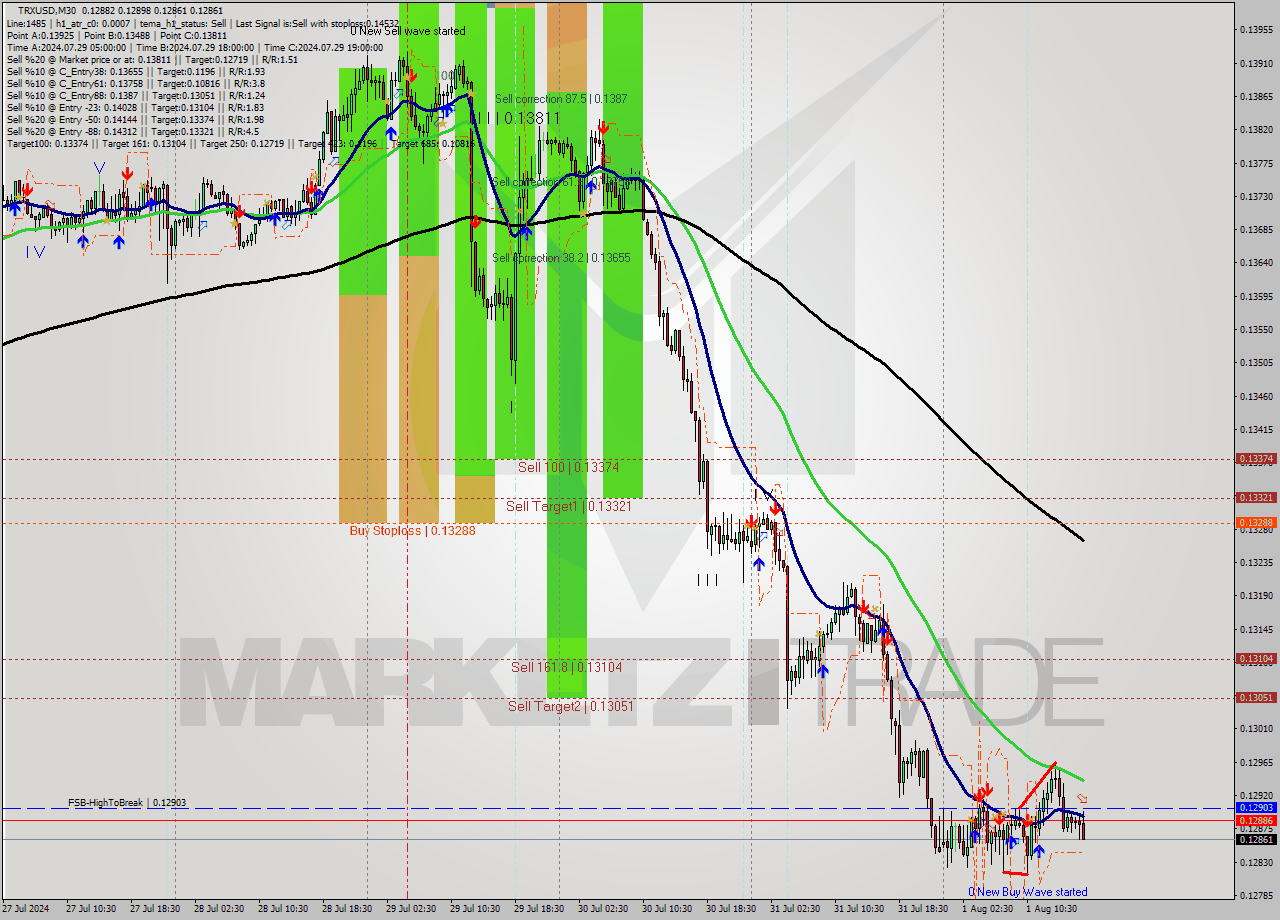
Task: Select the 'Sell 100 | 0.13374' label
Action: 568,467
